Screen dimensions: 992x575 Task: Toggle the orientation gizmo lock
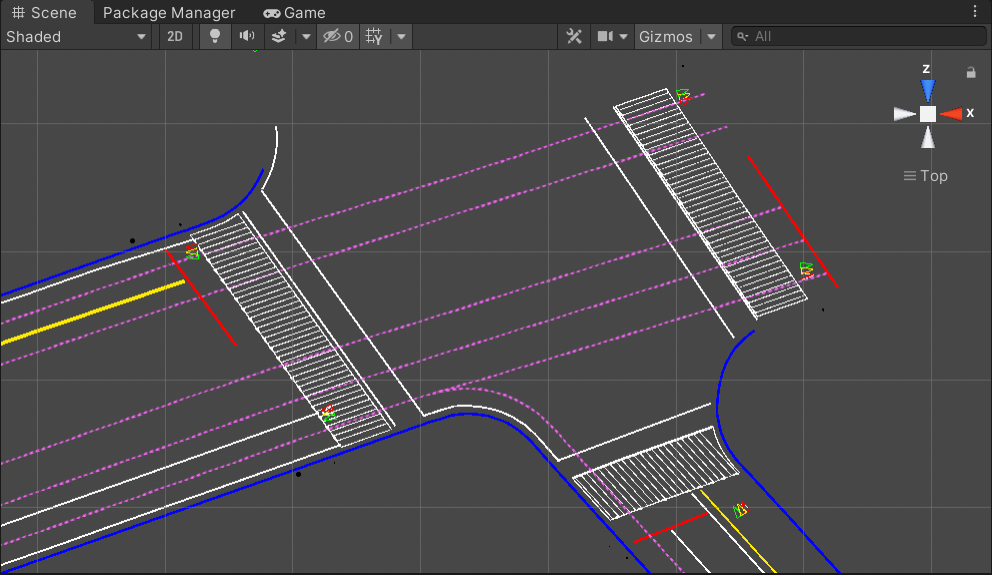(x=971, y=73)
